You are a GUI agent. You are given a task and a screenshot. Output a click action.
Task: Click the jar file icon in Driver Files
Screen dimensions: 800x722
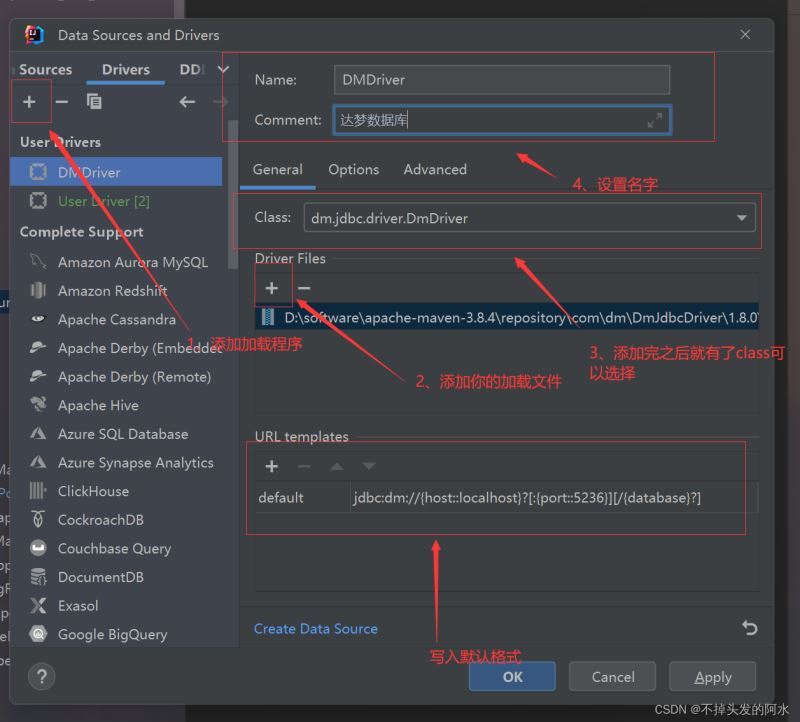(267, 317)
